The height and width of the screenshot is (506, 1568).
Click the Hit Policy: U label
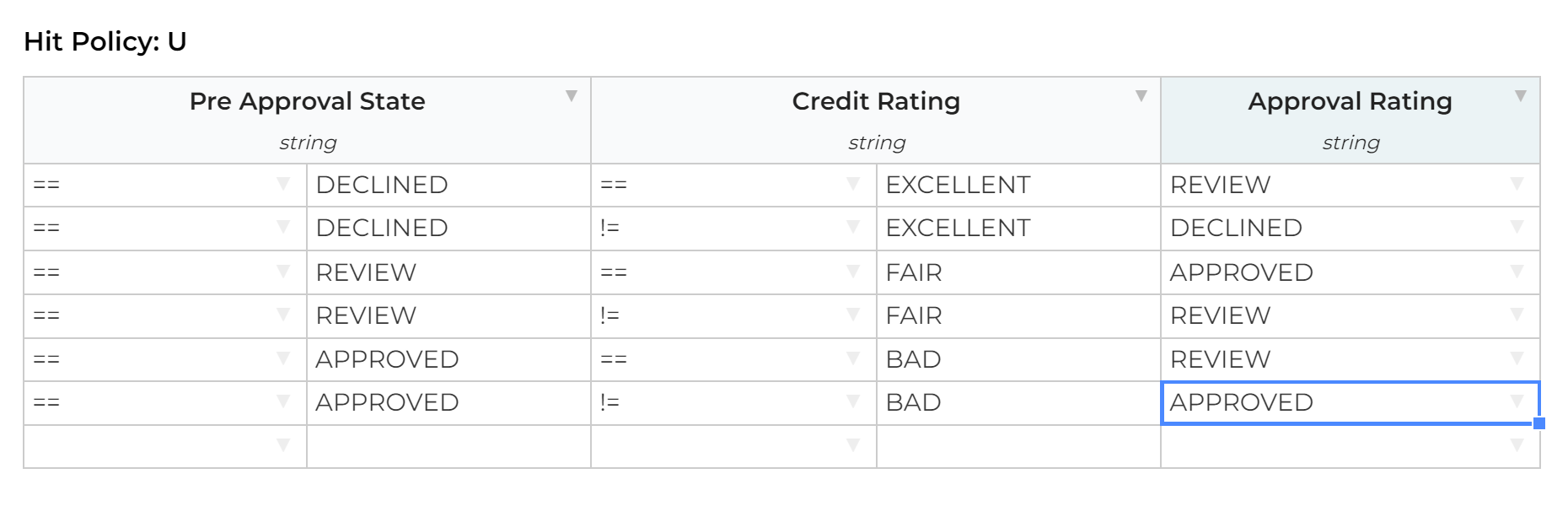click(105, 41)
